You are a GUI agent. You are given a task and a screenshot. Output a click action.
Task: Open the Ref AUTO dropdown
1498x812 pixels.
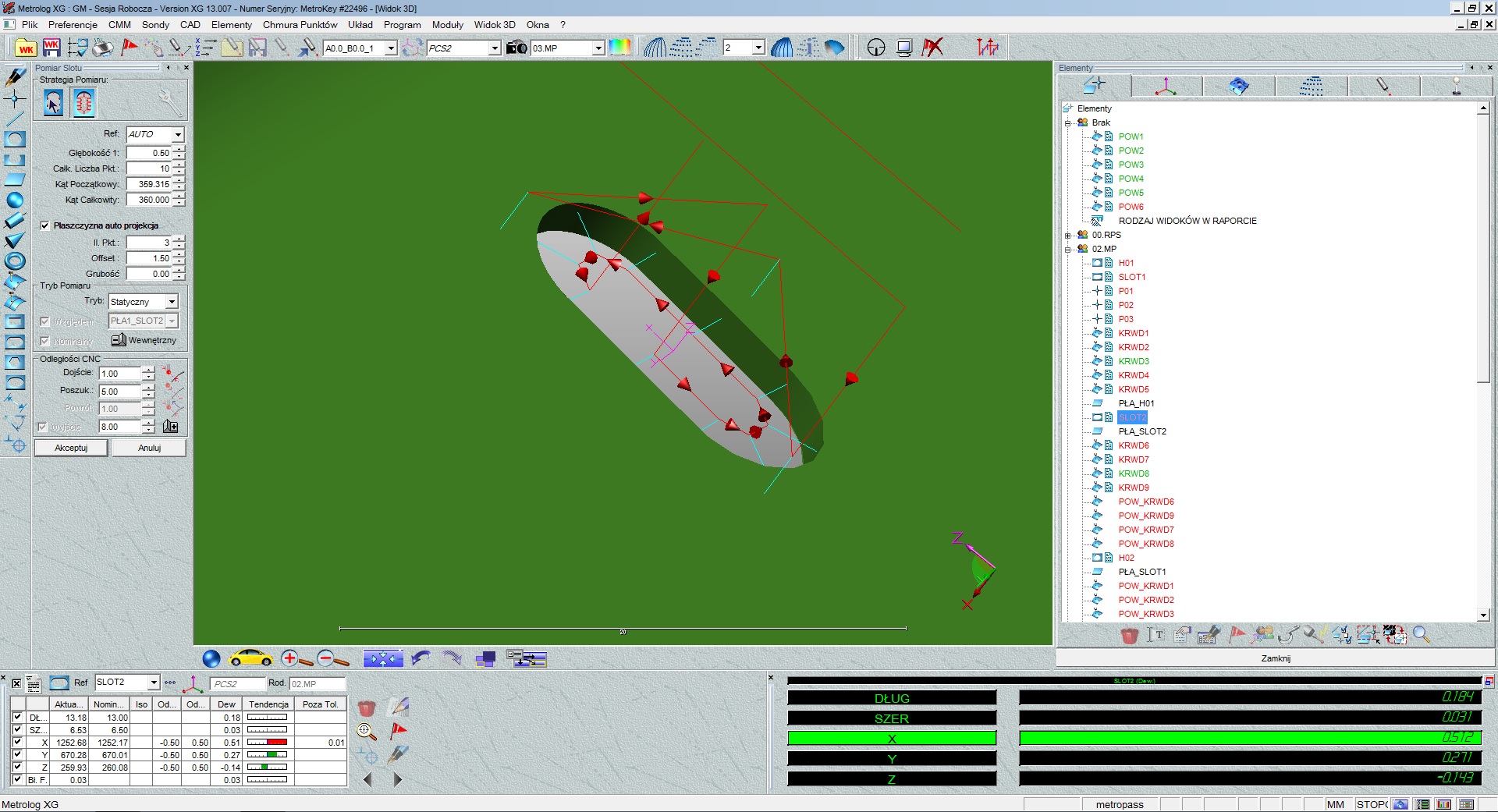point(178,135)
